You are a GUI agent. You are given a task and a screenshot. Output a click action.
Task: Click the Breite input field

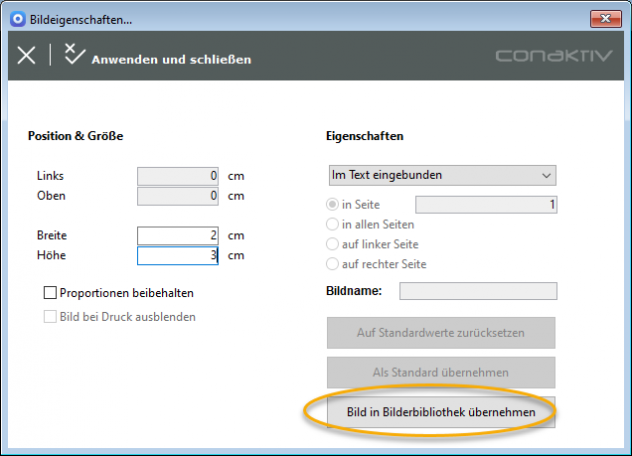tap(179, 235)
